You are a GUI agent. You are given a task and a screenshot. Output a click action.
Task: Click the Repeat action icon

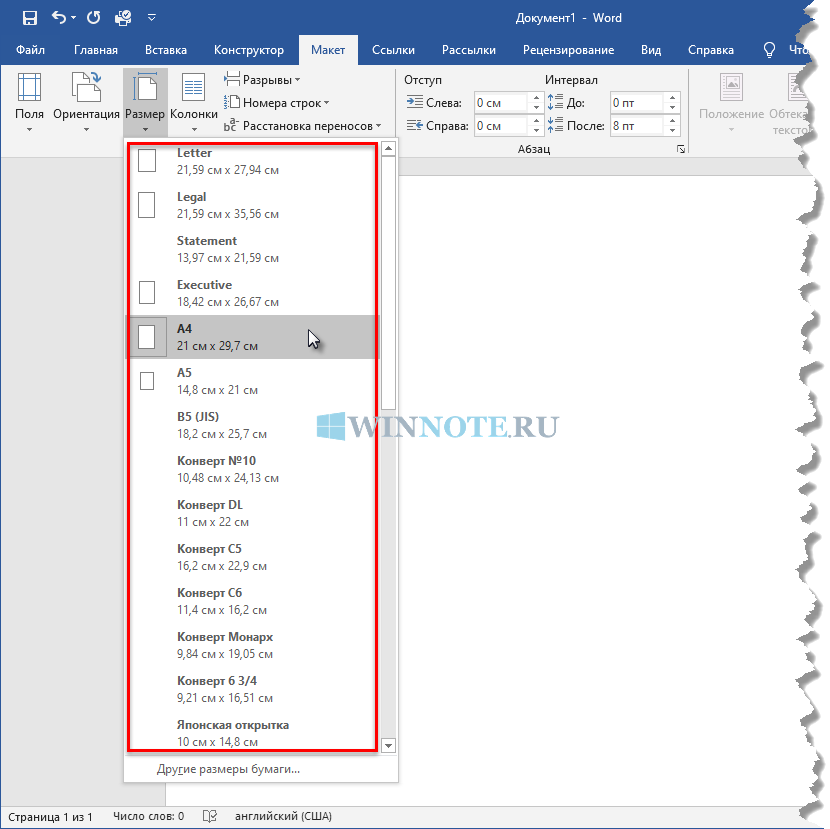pos(94,18)
